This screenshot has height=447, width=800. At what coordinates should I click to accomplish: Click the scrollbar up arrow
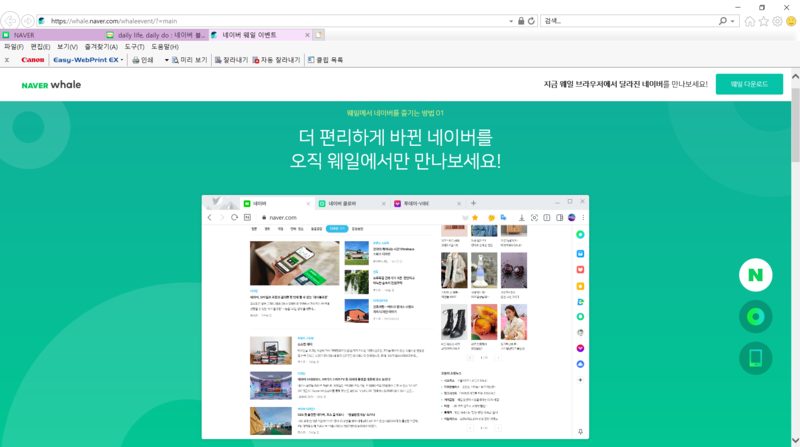pyautogui.click(x=795, y=76)
